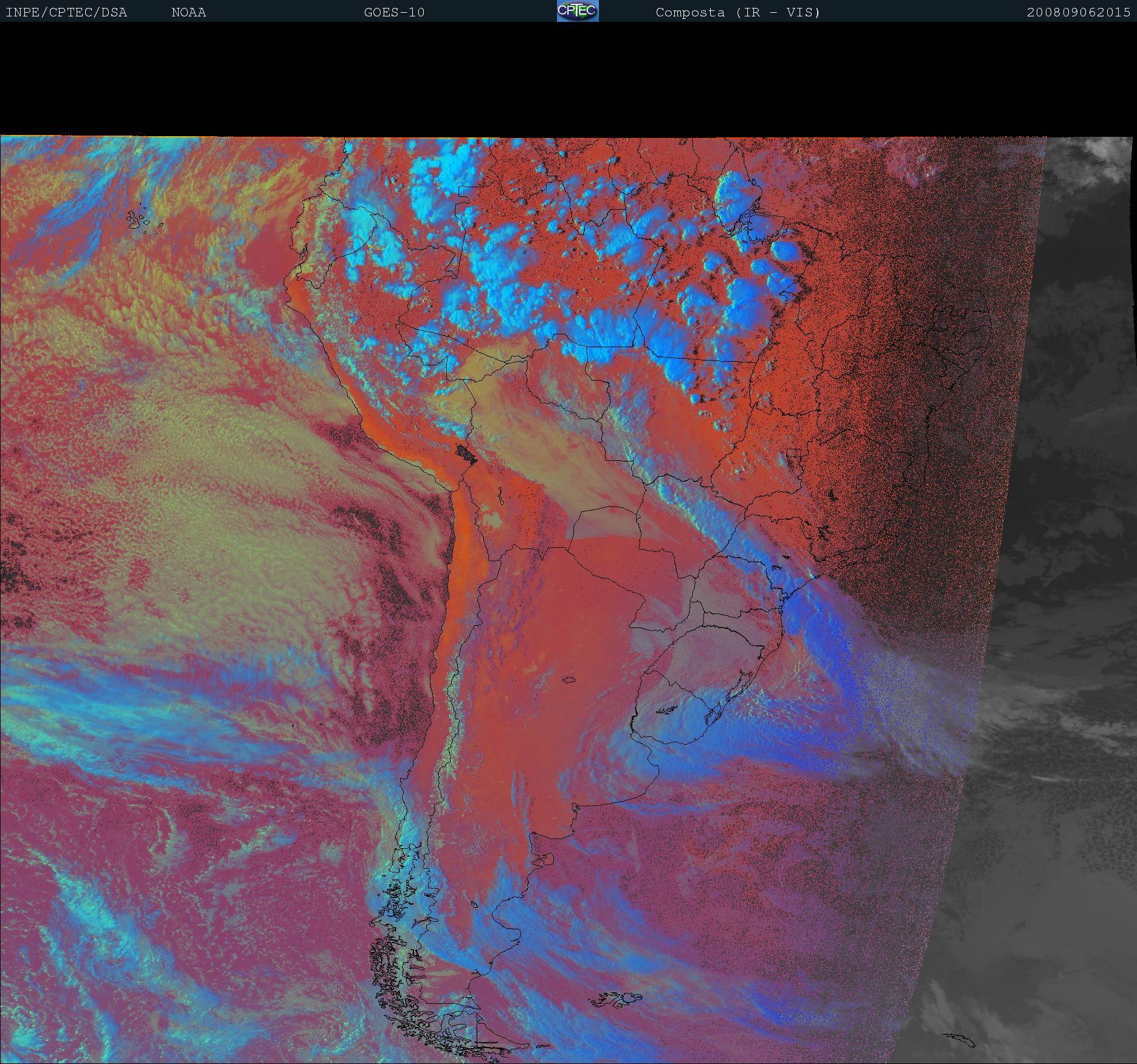Screen dimensions: 1137x1064
Task: Click the Distrito Federal square in Brazil
Action: (793, 453)
